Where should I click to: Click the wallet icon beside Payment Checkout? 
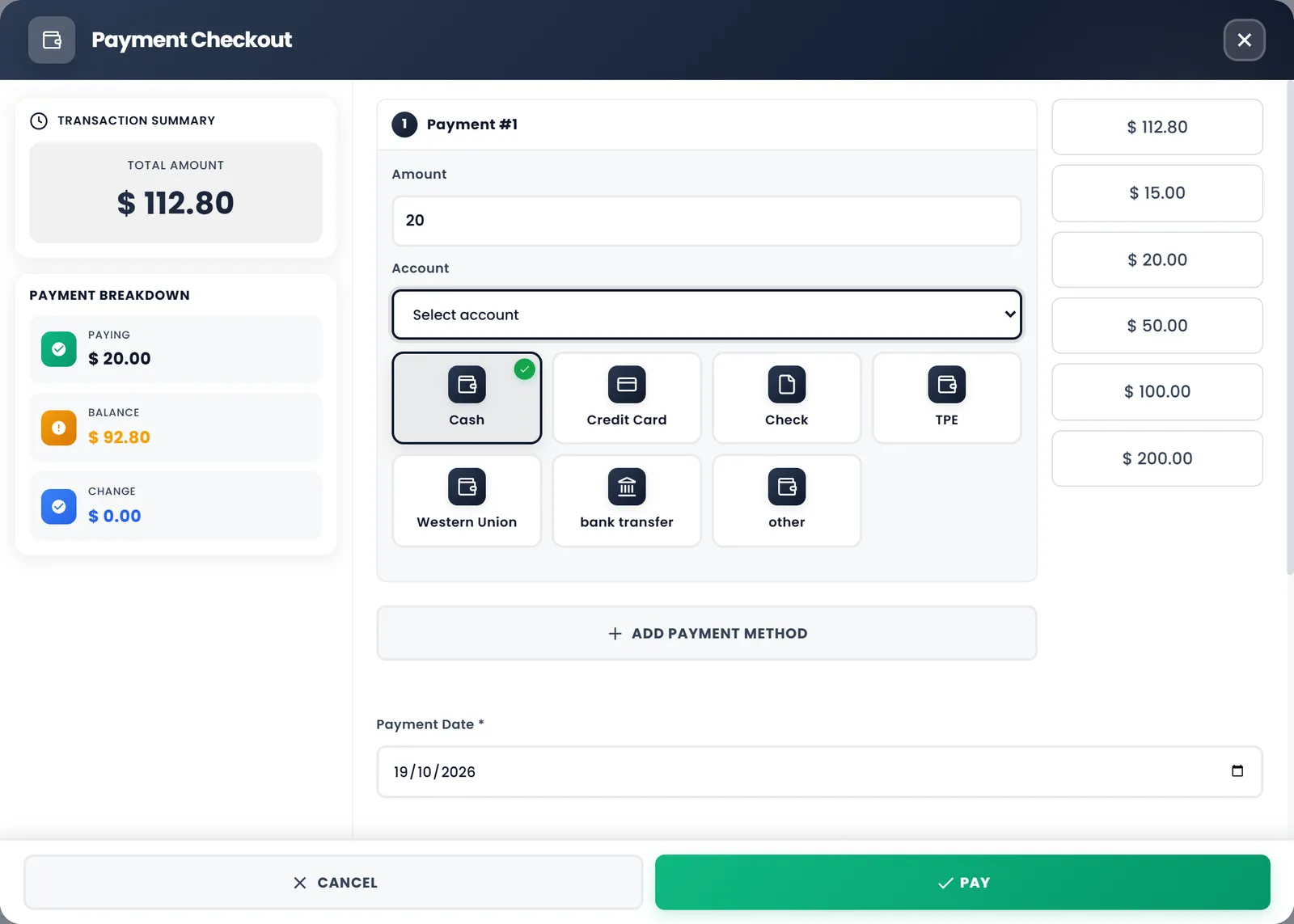pyautogui.click(x=52, y=40)
